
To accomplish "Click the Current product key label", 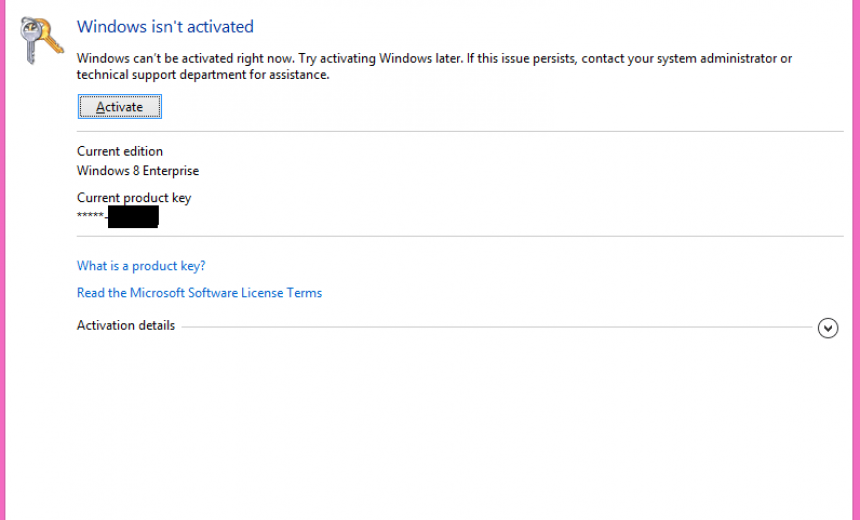I will click(134, 198).
